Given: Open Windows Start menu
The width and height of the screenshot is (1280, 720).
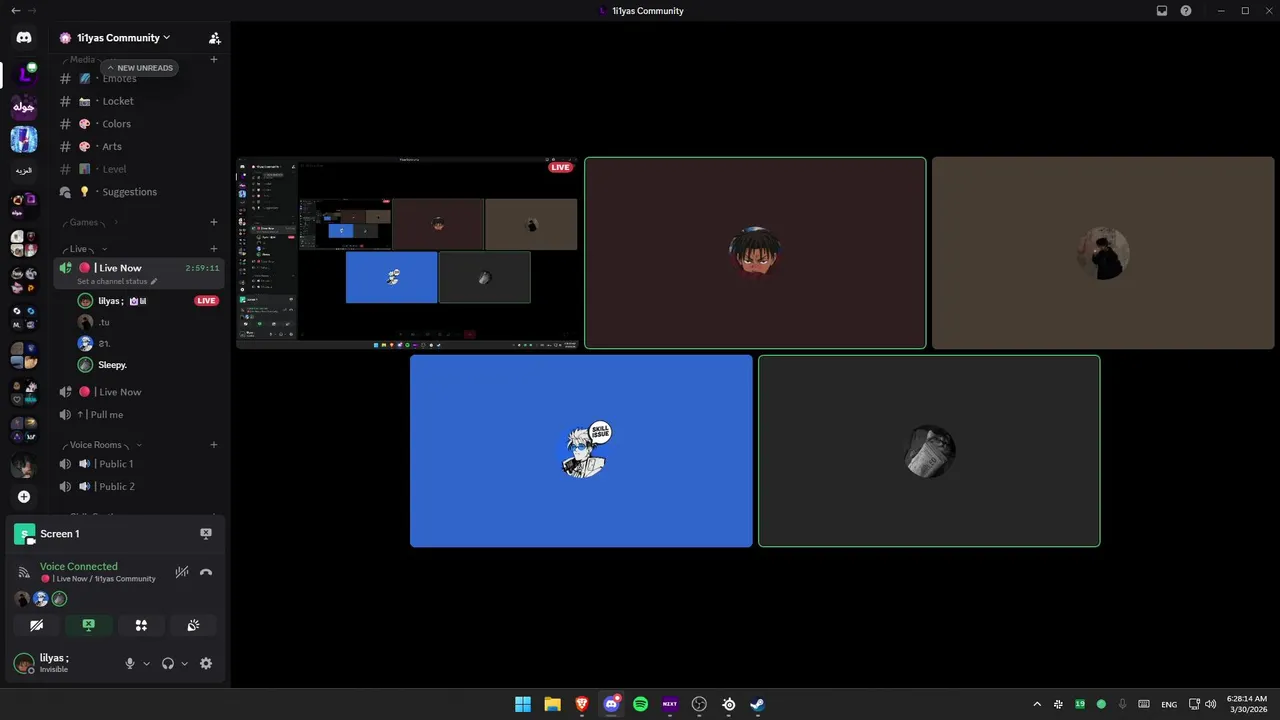Looking at the screenshot, I should click(x=523, y=704).
